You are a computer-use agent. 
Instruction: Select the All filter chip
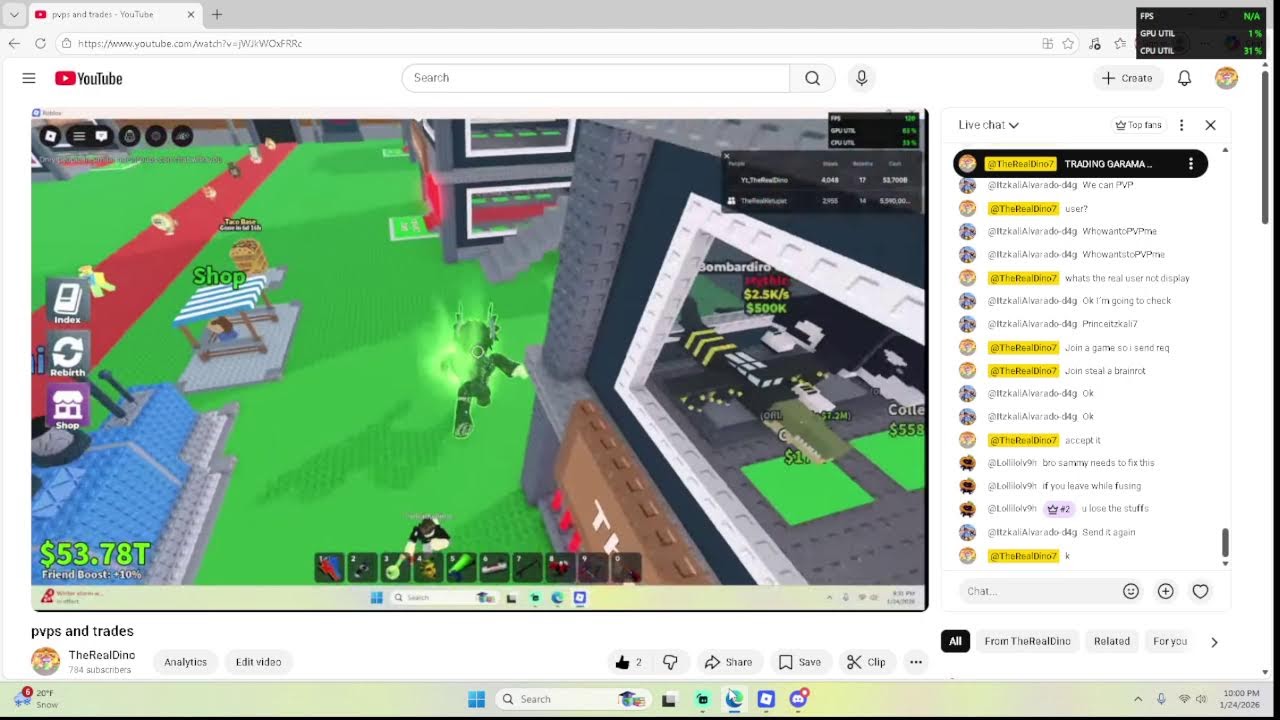click(x=955, y=642)
